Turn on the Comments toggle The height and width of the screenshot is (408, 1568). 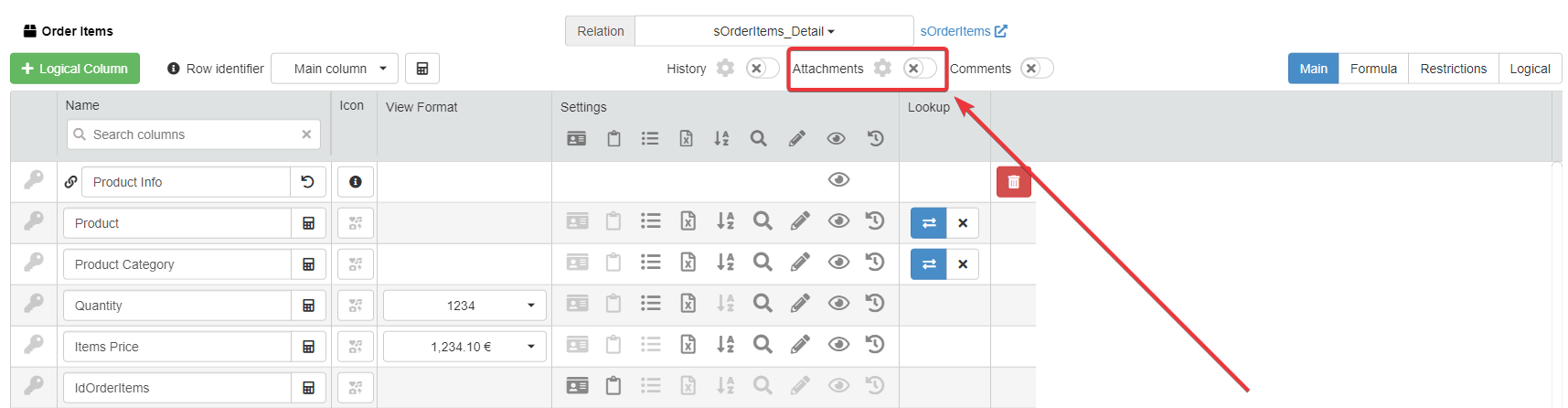(1037, 69)
